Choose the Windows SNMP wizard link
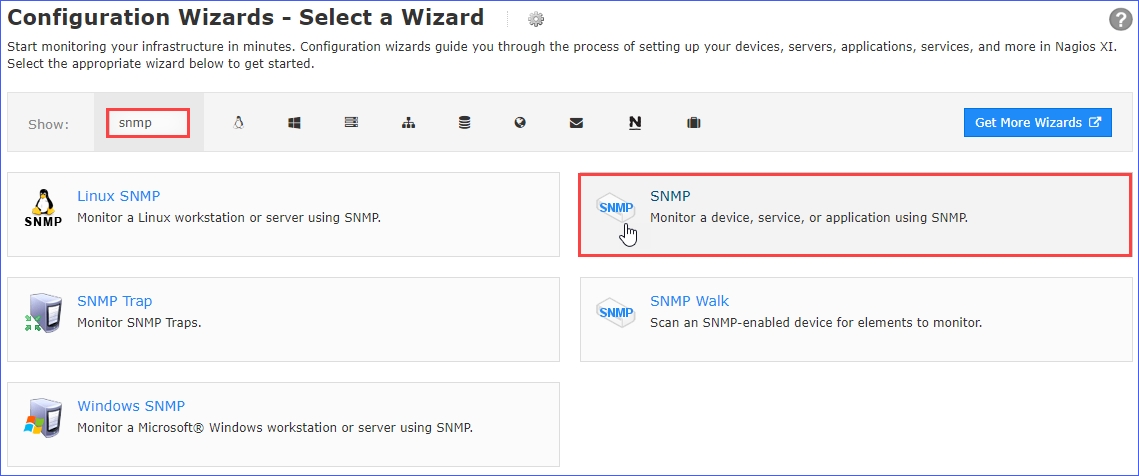Image resolution: width=1139 pixels, height=476 pixels. click(130, 406)
